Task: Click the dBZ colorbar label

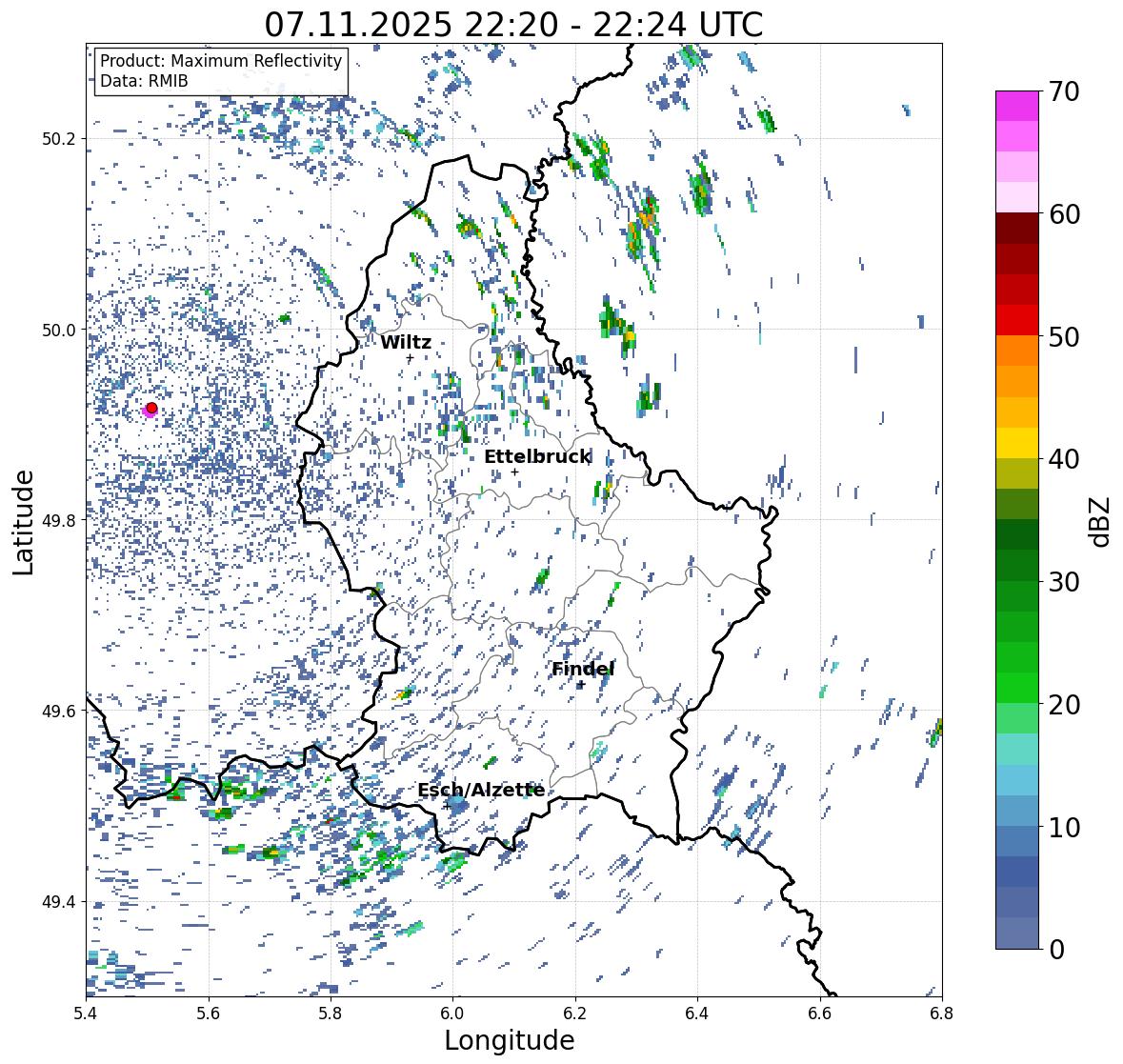Action: (1100, 521)
